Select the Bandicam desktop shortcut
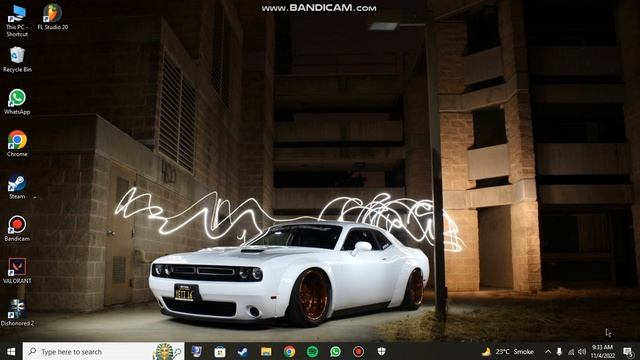The width and height of the screenshot is (640, 360). click(17, 229)
